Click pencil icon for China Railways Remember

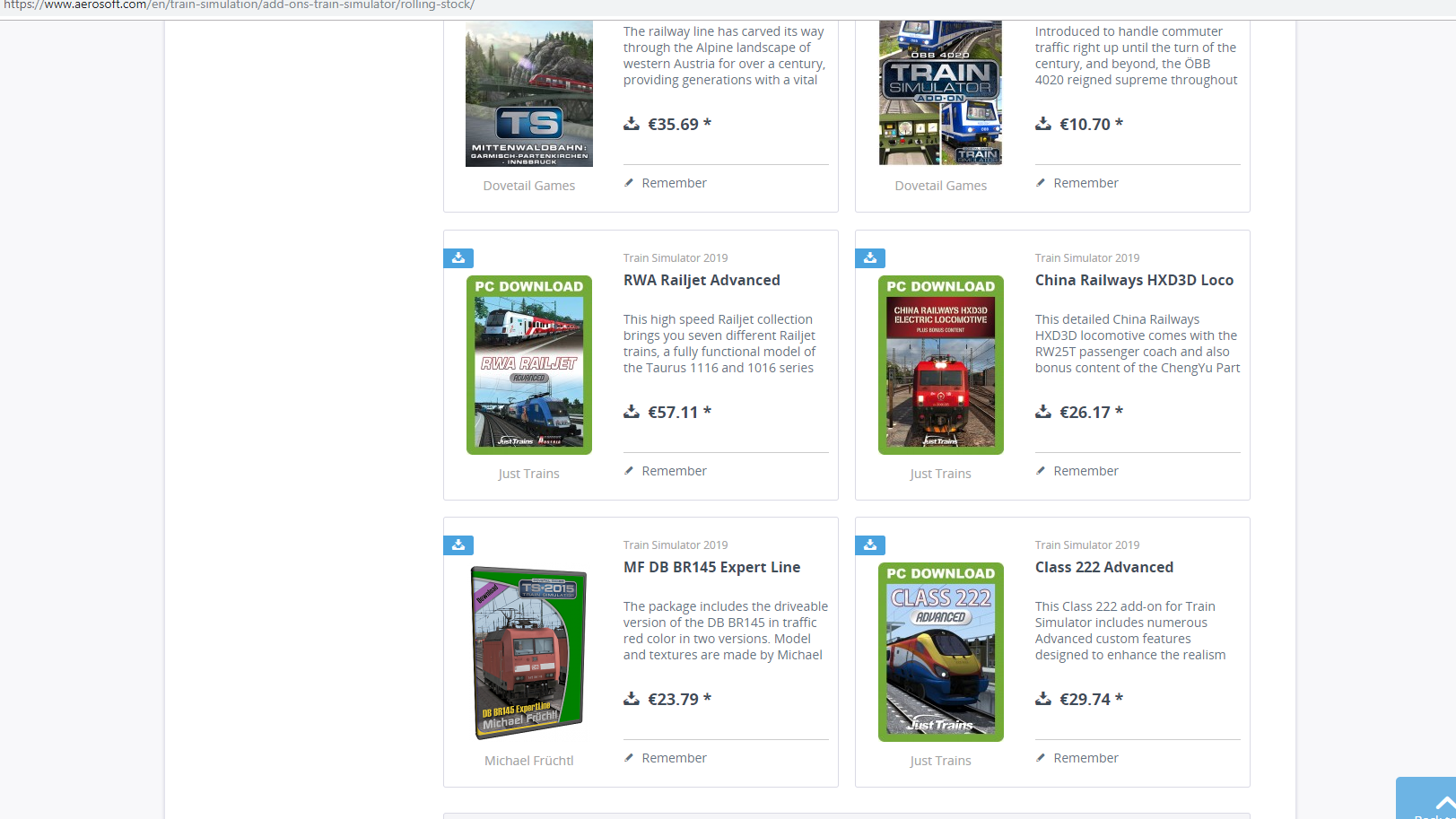[x=1041, y=471]
